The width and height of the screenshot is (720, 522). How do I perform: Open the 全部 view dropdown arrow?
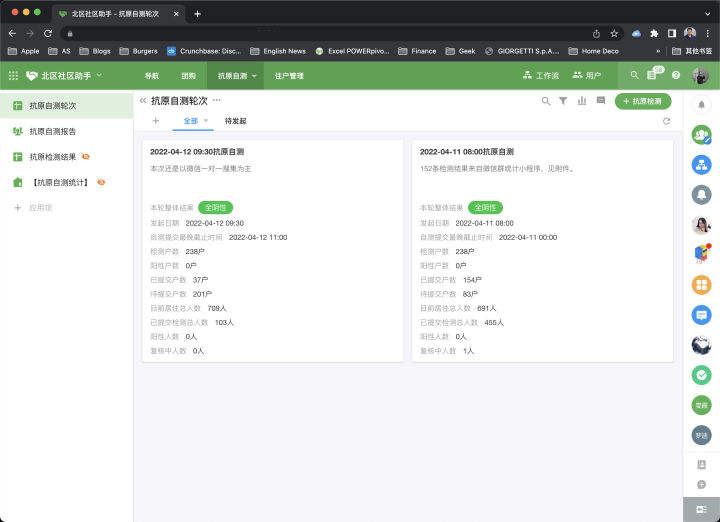207,121
